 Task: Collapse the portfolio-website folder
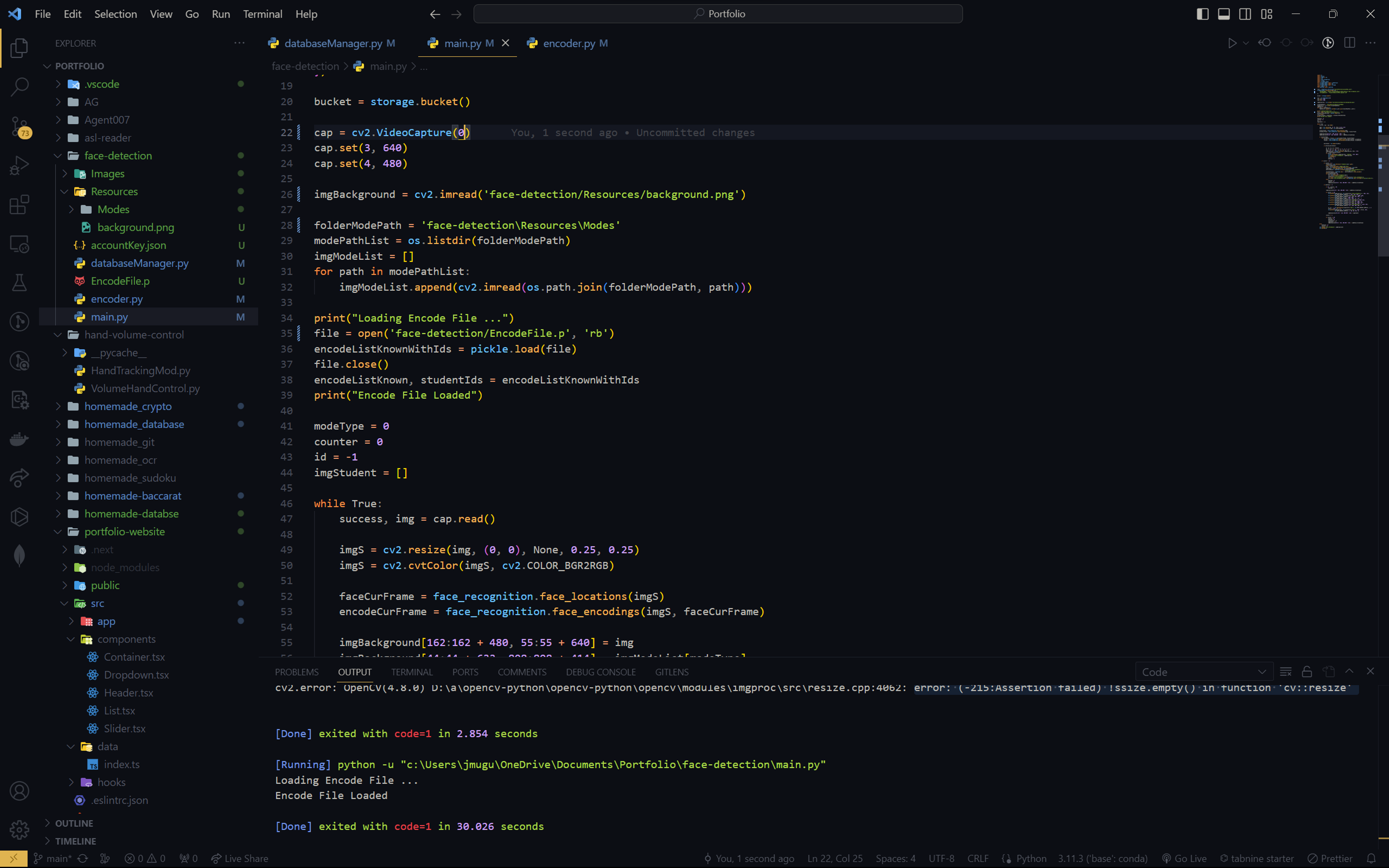[x=148, y=532]
